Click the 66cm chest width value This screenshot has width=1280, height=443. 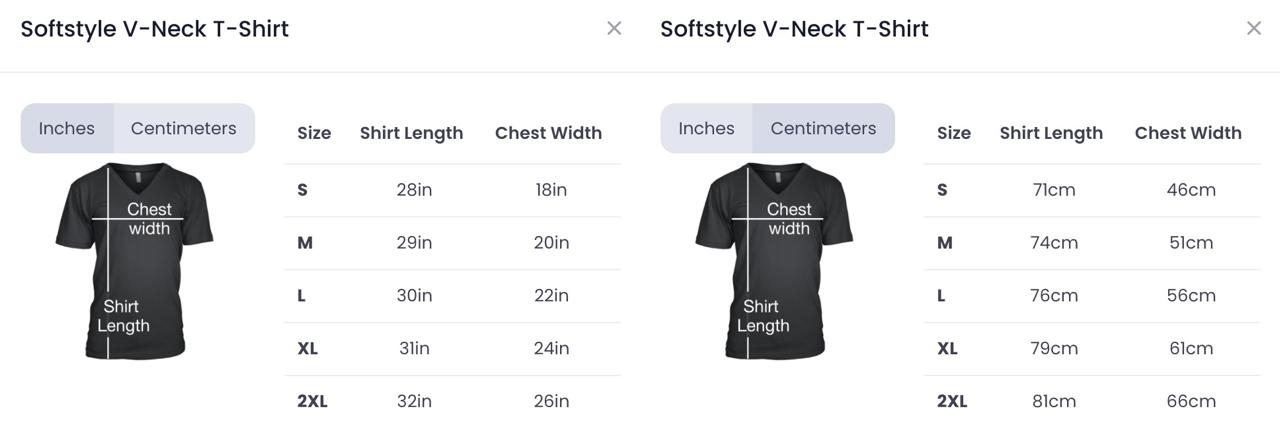(x=1191, y=401)
